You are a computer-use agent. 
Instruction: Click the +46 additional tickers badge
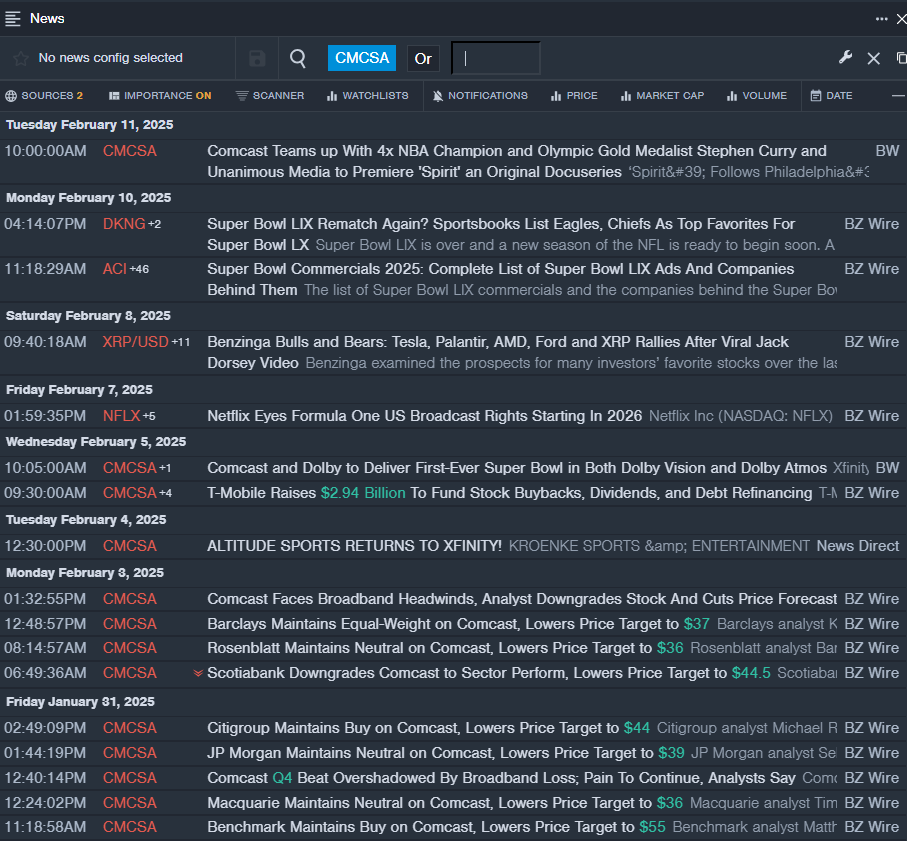[139, 270]
